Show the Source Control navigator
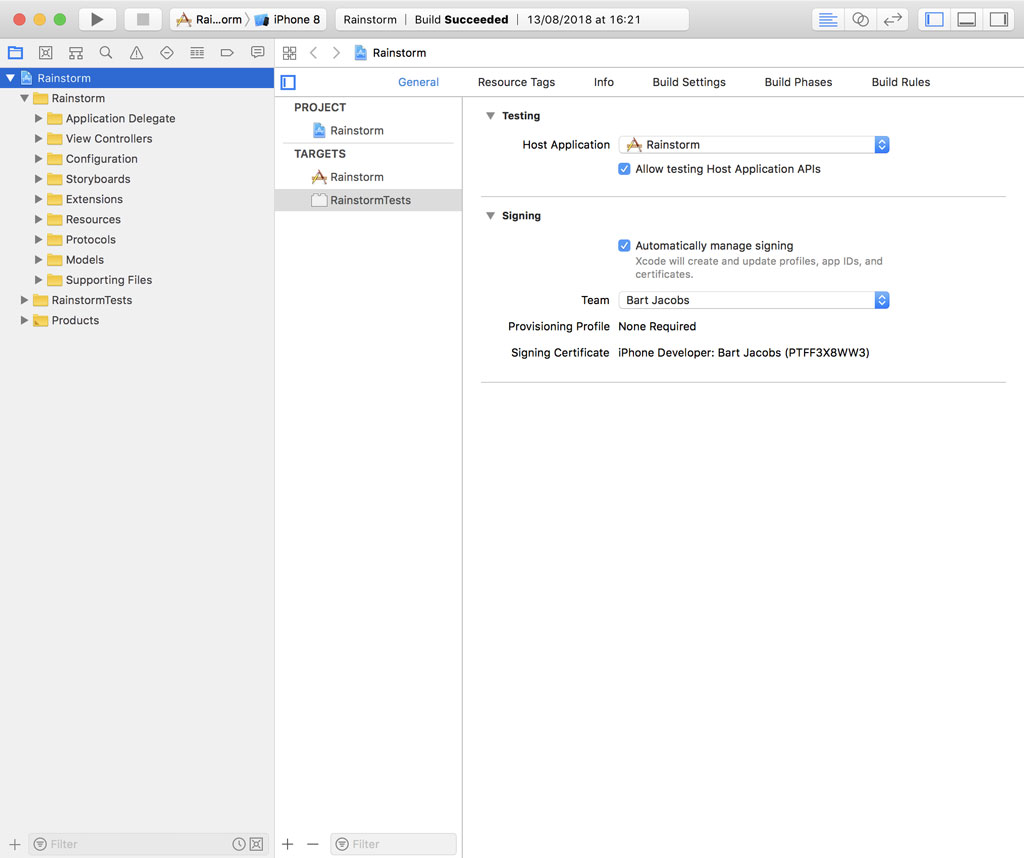Screen dimensions: 1024x858 pyautogui.click(x=45, y=53)
